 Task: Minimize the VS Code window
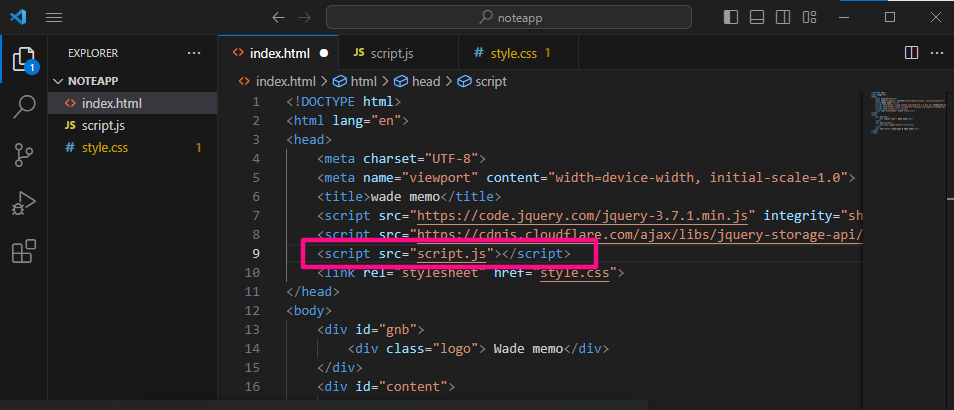tap(843, 17)
